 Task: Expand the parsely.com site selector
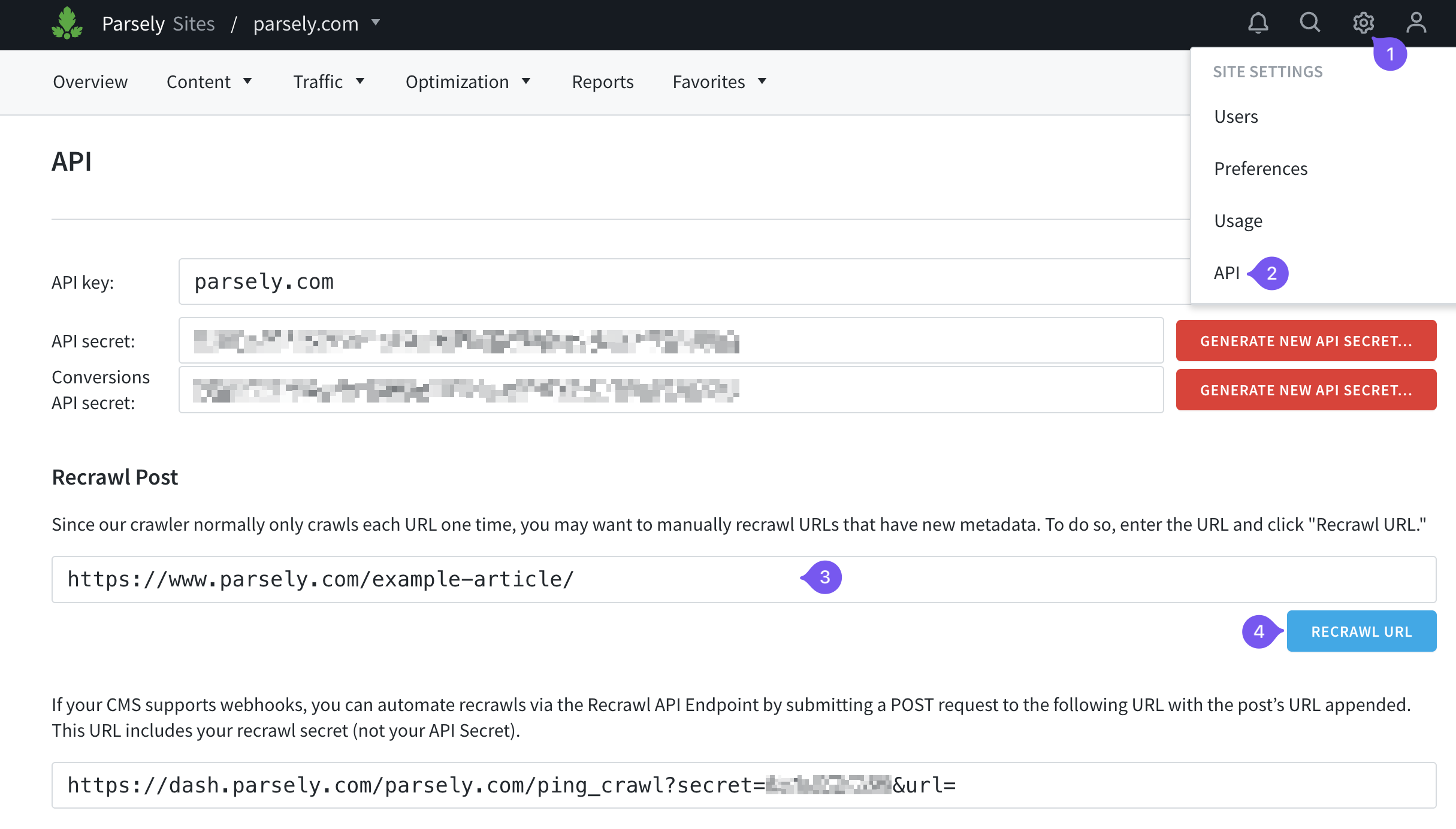point(316,23)
